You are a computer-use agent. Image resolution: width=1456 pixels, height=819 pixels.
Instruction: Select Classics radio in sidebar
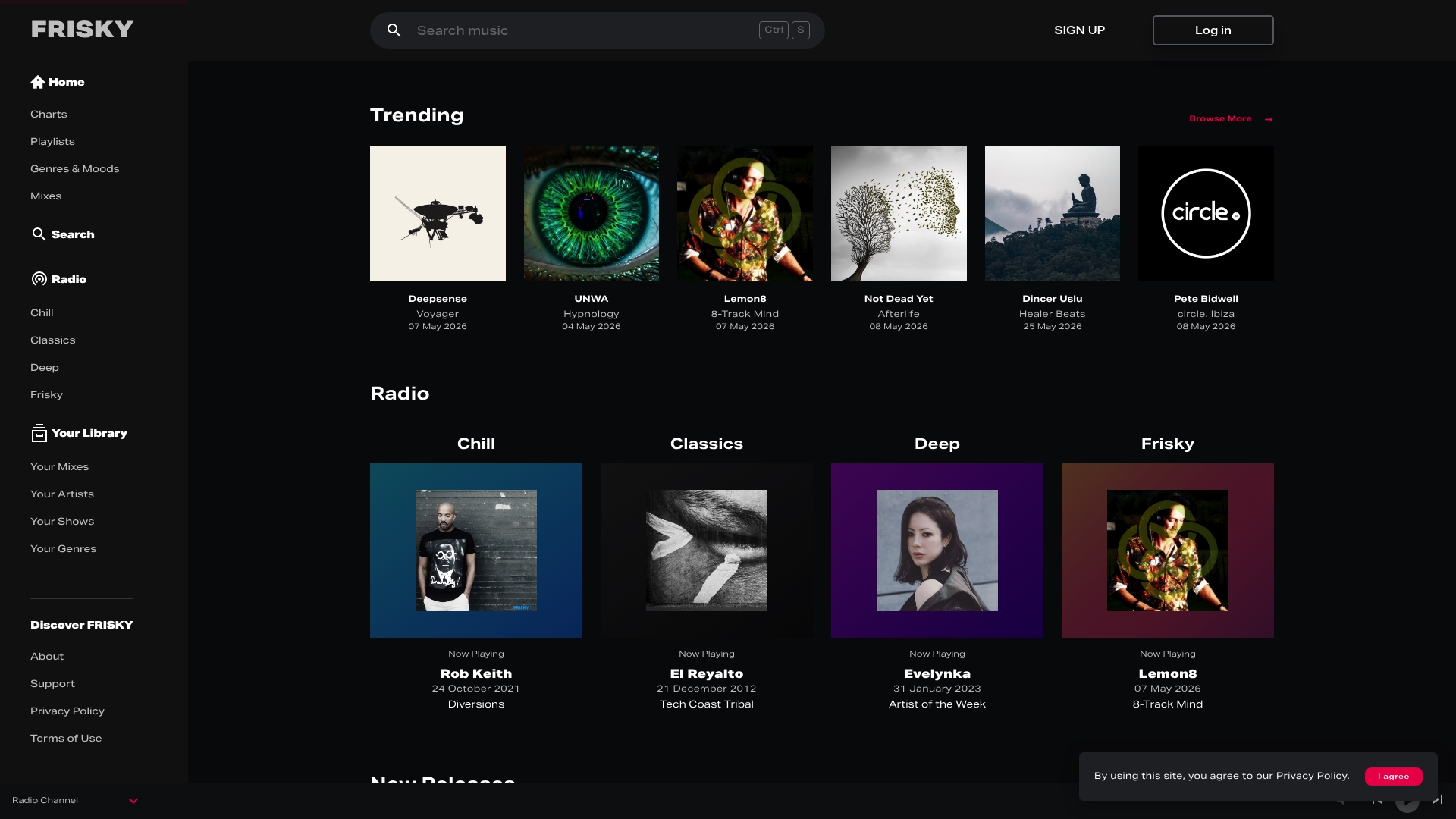point(52,340)
